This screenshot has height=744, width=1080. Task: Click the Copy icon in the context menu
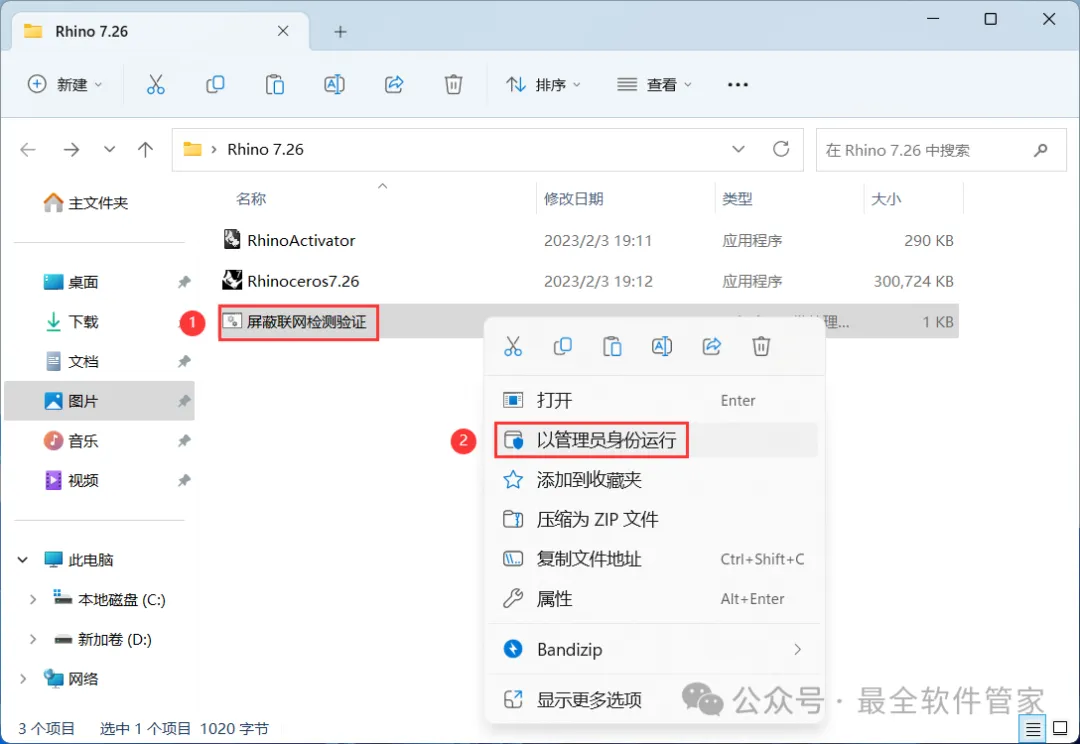pos(563,346)
